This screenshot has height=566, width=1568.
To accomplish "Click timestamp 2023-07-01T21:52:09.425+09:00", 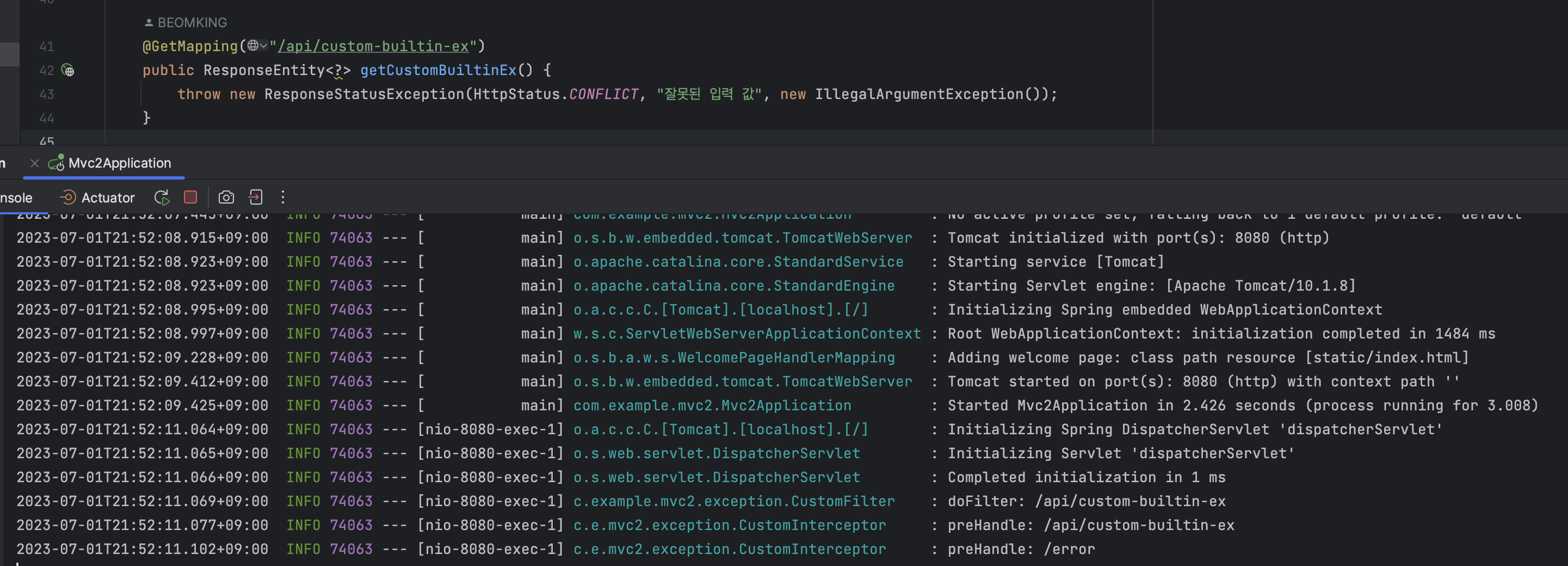I will 143,405.
